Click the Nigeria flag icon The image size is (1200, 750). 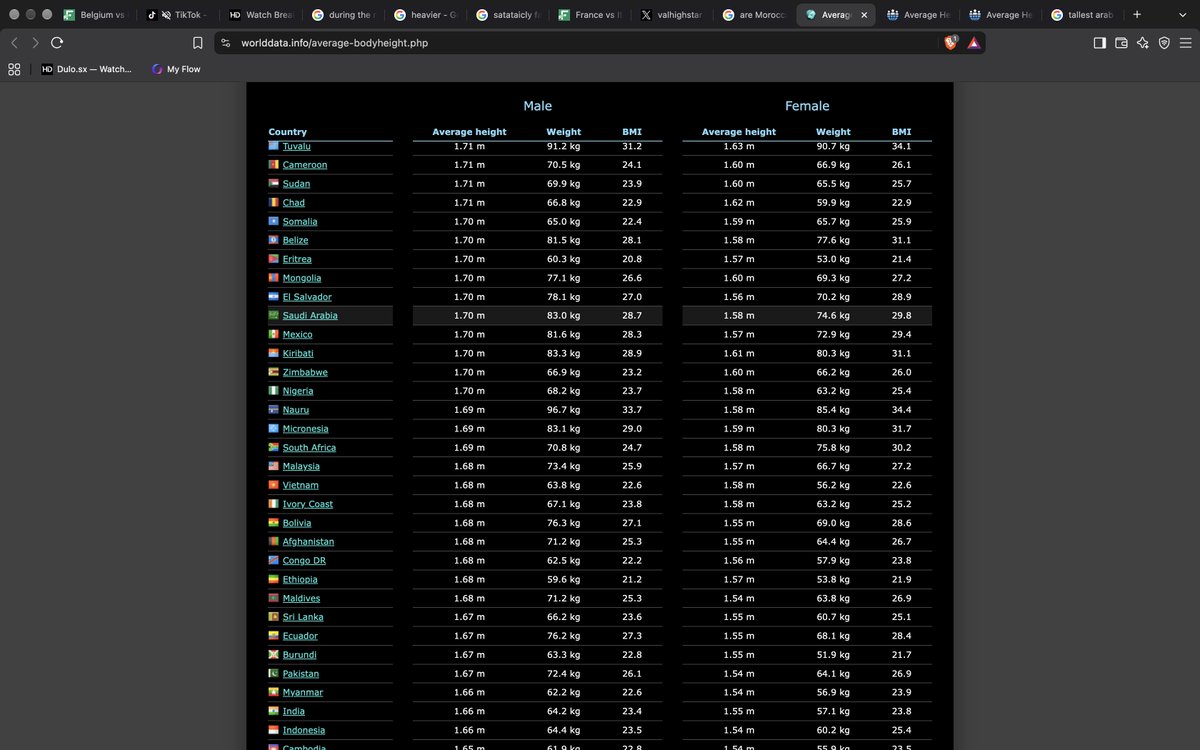273,391
